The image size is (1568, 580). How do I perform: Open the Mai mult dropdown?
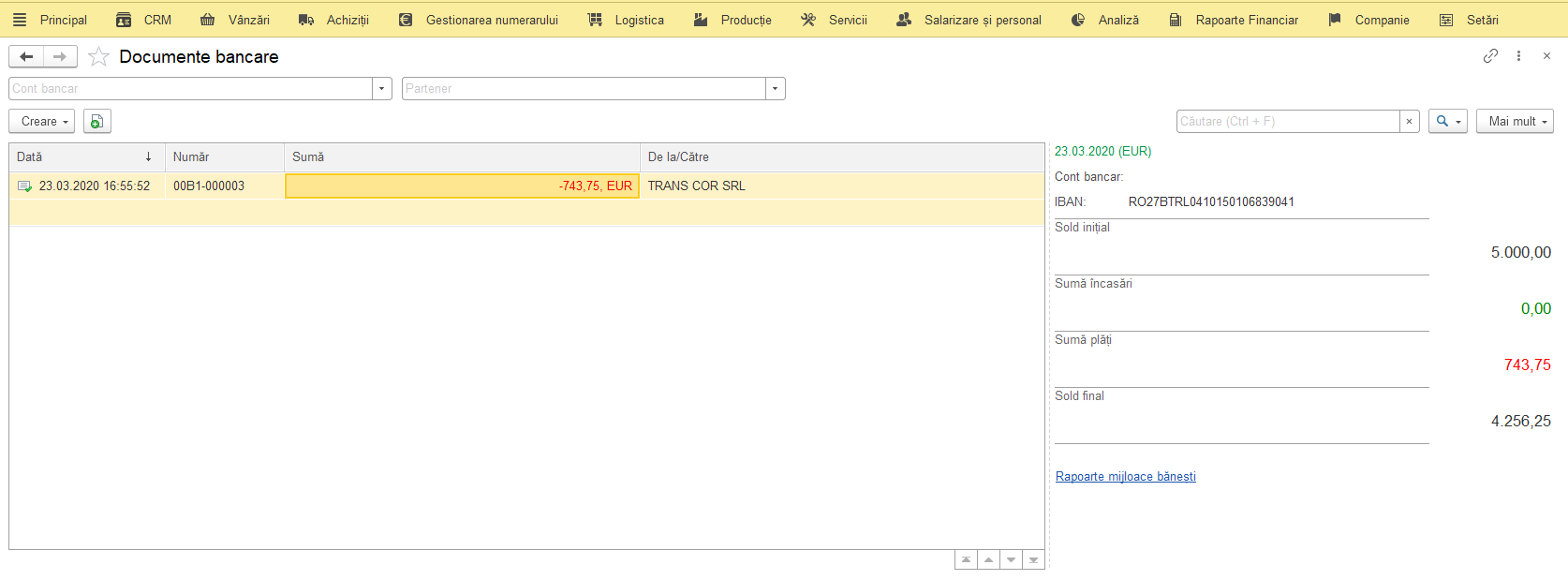click(x=1515, y=122)
